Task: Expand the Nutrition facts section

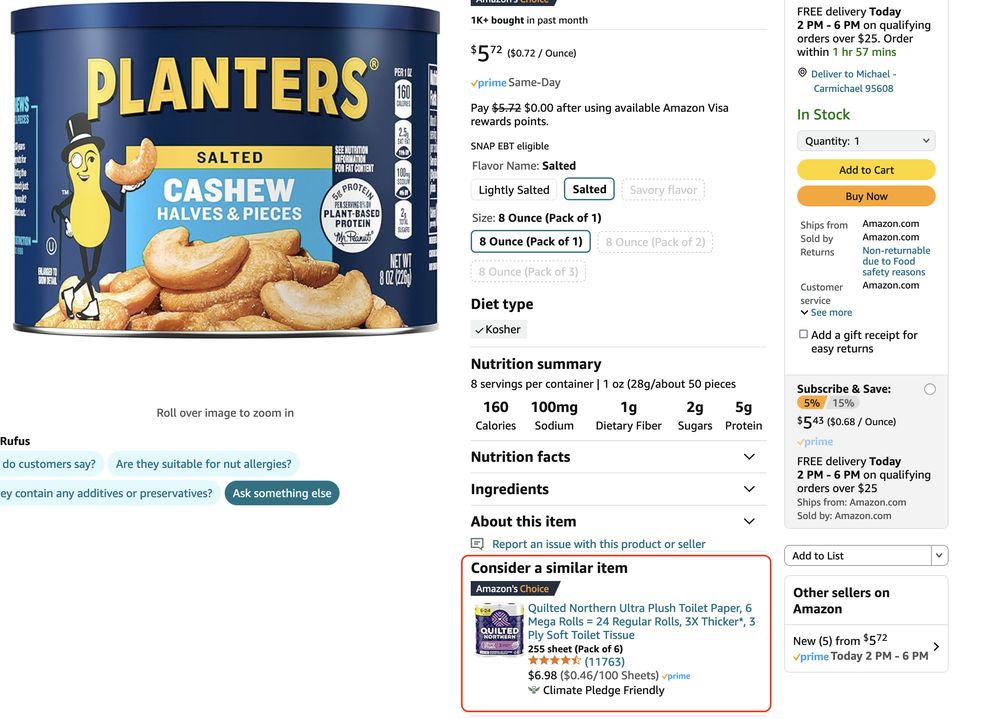Action: [x=749, y=457]
